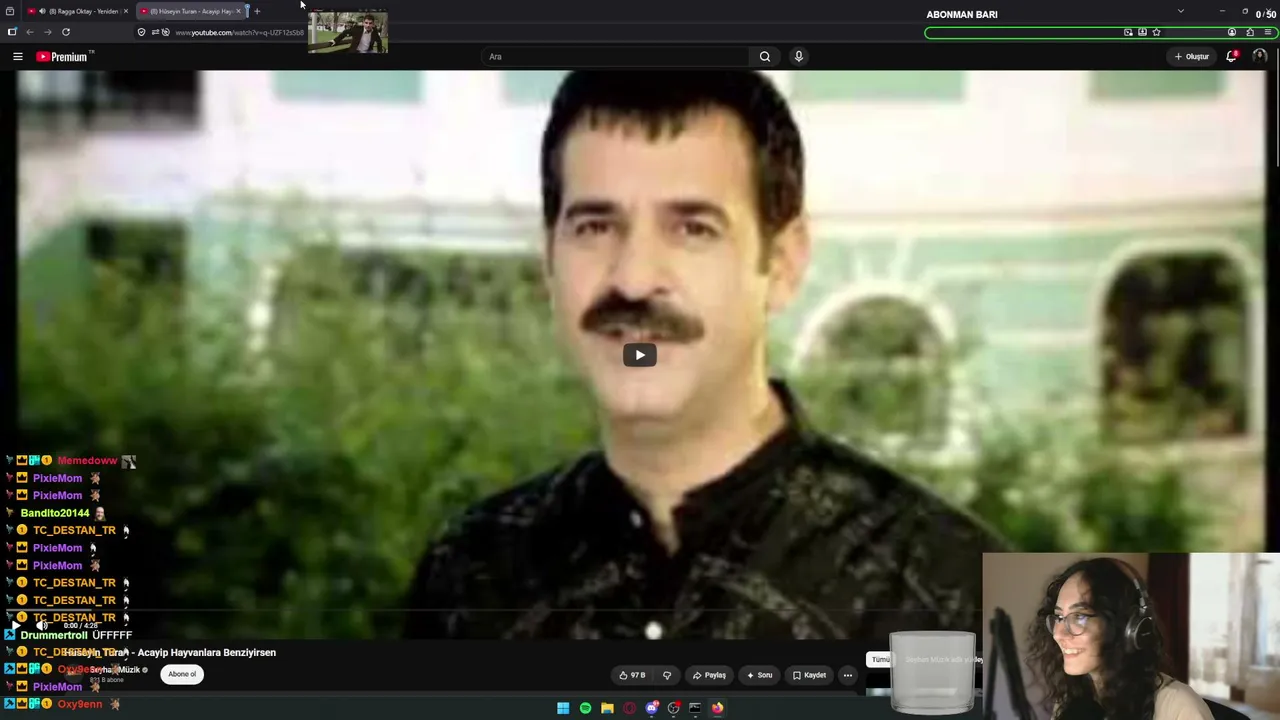Open Spotify from the taskbar

(585, 708)
